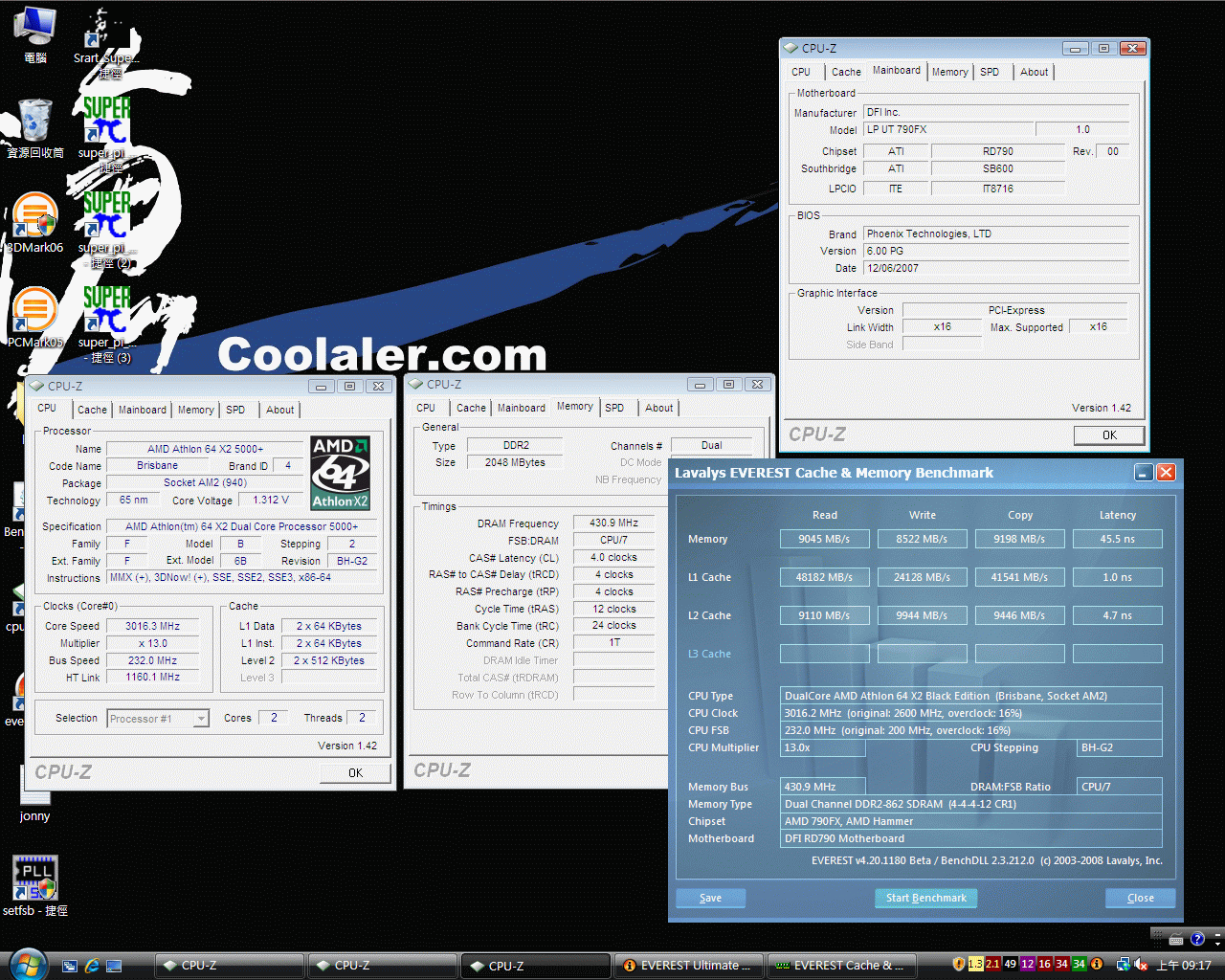Click the HT Link 1160.1 MHz value
This screenshot has height=980, width=1225.
(153, 677)
